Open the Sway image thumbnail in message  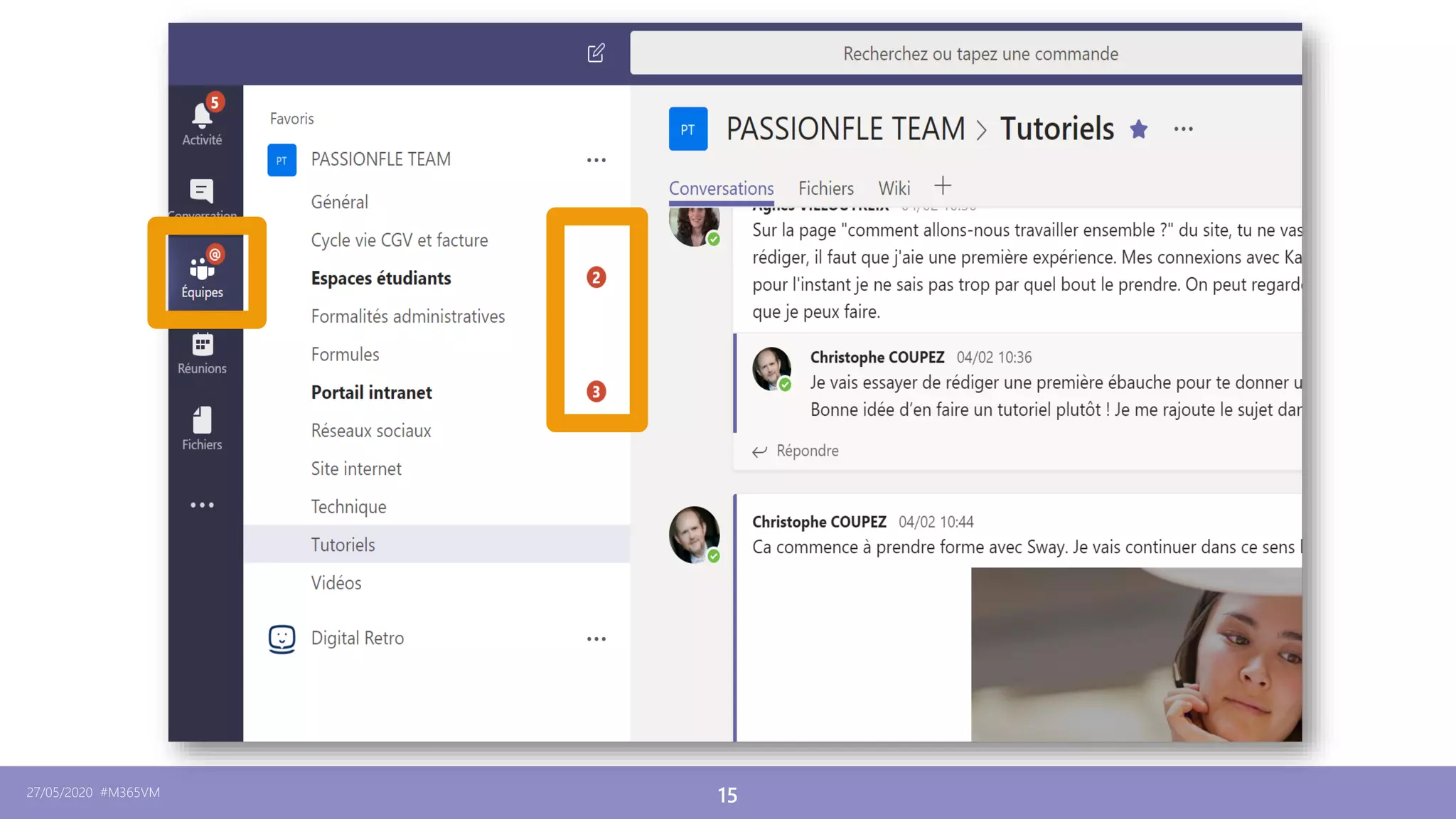[x=1136, y=654]
